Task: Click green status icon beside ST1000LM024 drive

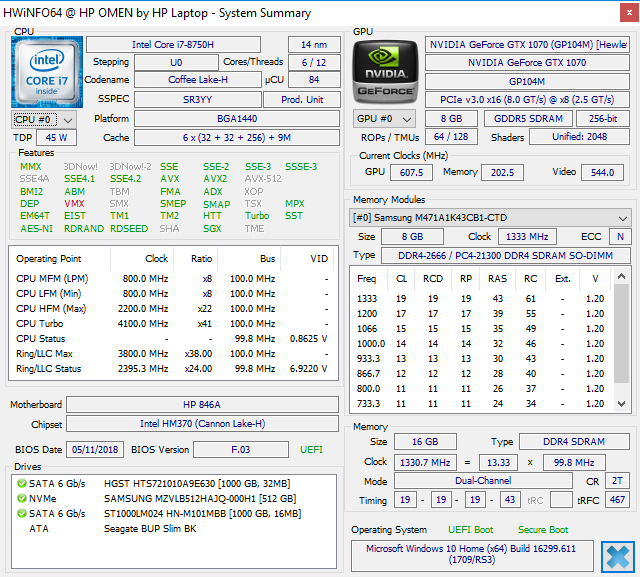Action: (21, 513)
